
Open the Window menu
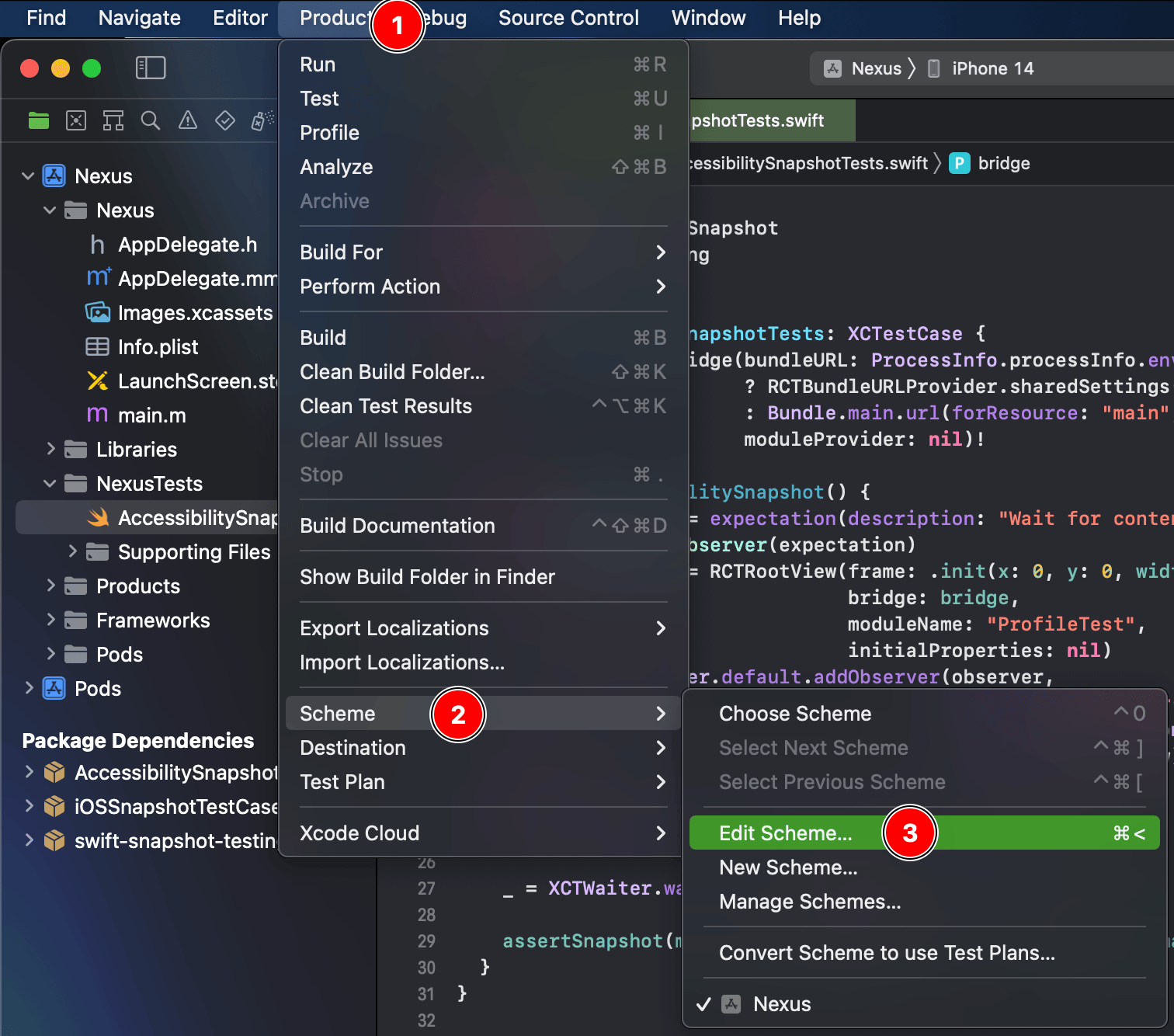708,18
